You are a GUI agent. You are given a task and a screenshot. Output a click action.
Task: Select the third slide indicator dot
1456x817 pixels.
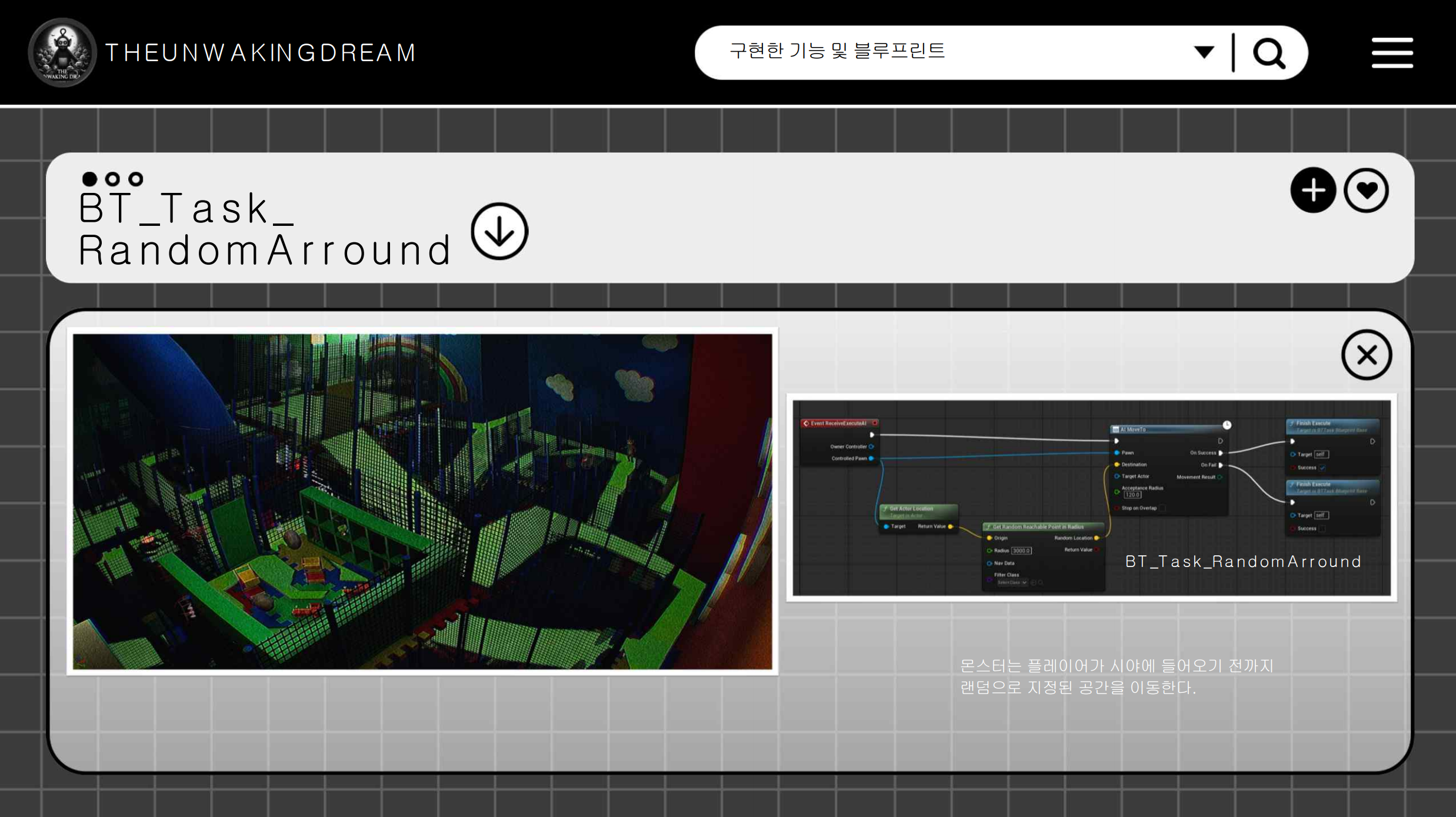pyautogui.click(x=136, y=179)
